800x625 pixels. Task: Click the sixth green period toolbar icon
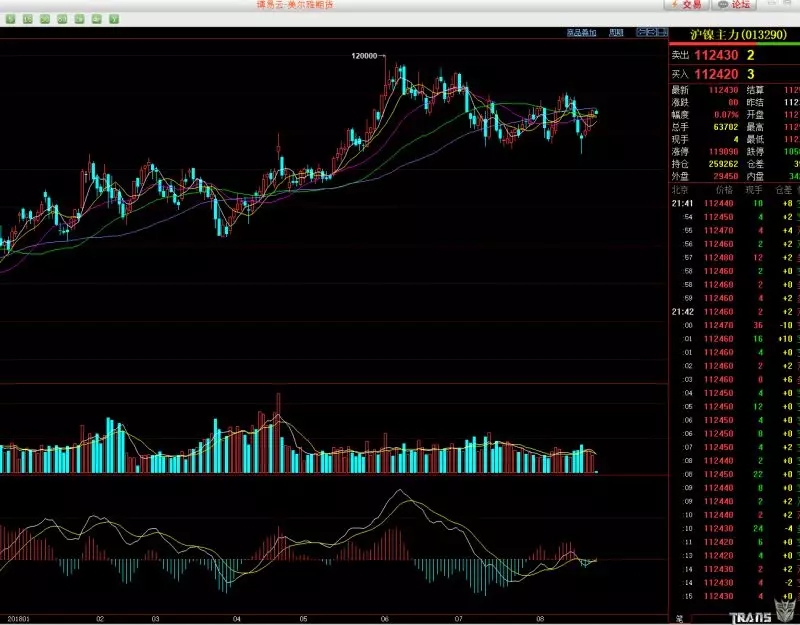[97, 19]
